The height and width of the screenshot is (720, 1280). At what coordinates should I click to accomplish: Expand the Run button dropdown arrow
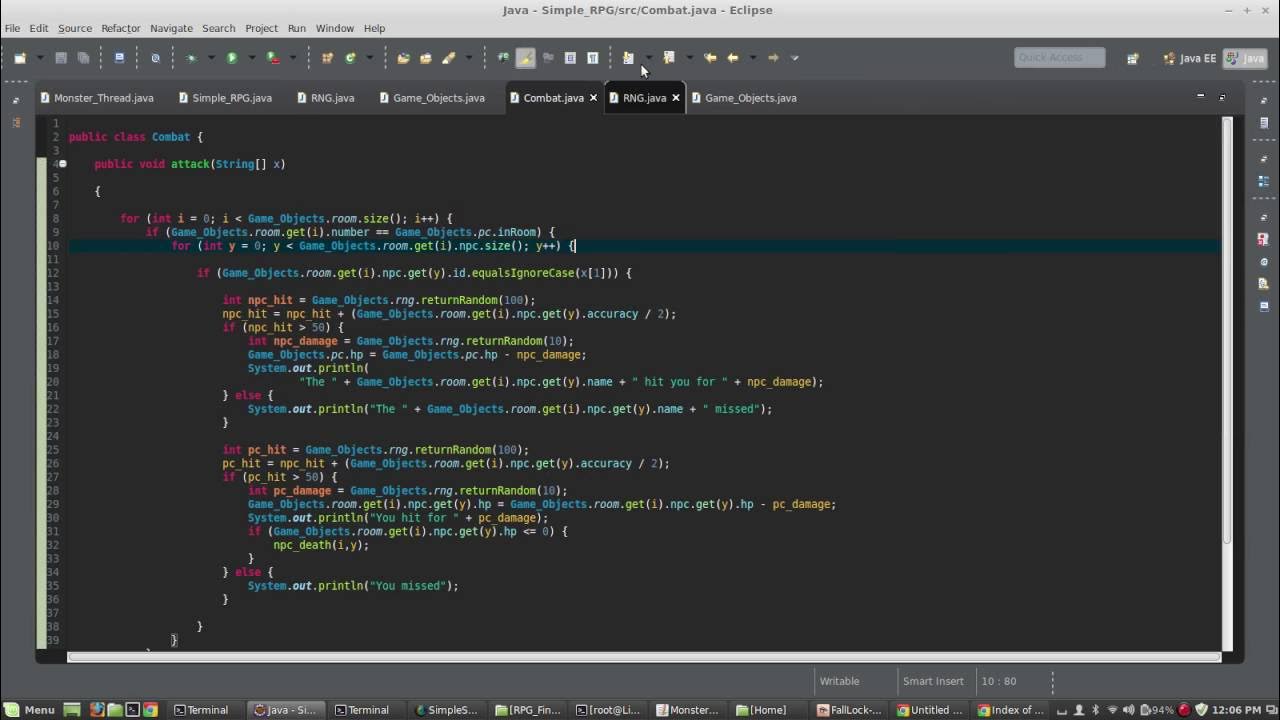click(x=251, y=58)
